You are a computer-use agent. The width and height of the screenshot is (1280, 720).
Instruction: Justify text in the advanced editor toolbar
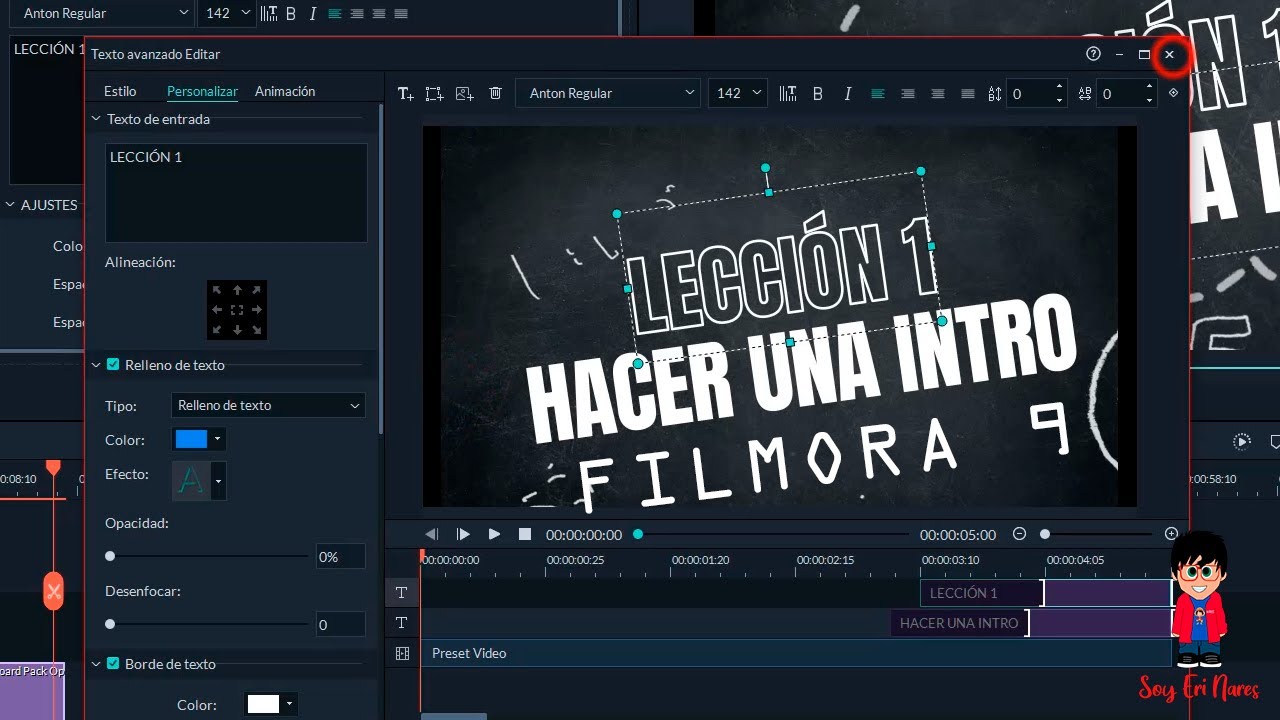point(968,93)
